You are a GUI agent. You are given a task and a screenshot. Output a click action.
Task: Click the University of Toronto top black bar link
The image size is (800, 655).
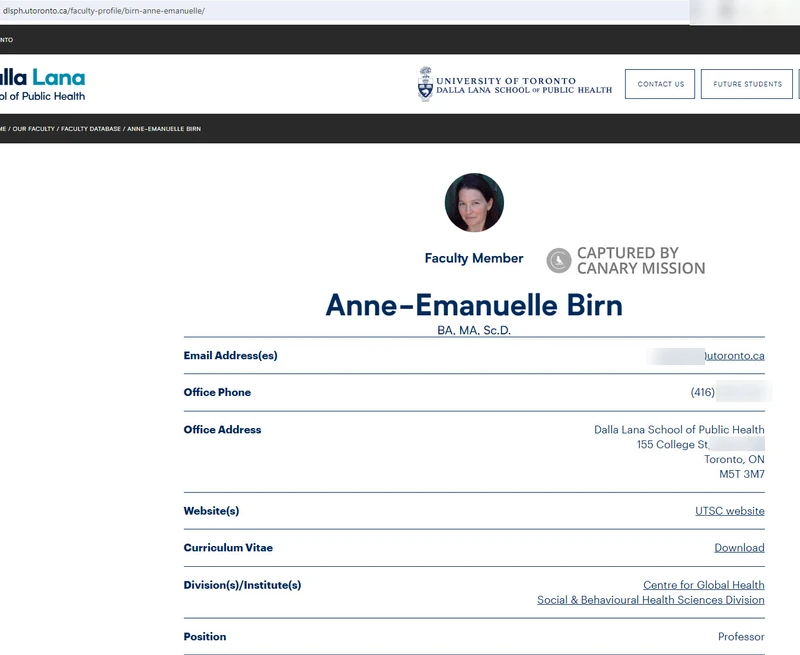pyautogui.click(x=8, y=40)
